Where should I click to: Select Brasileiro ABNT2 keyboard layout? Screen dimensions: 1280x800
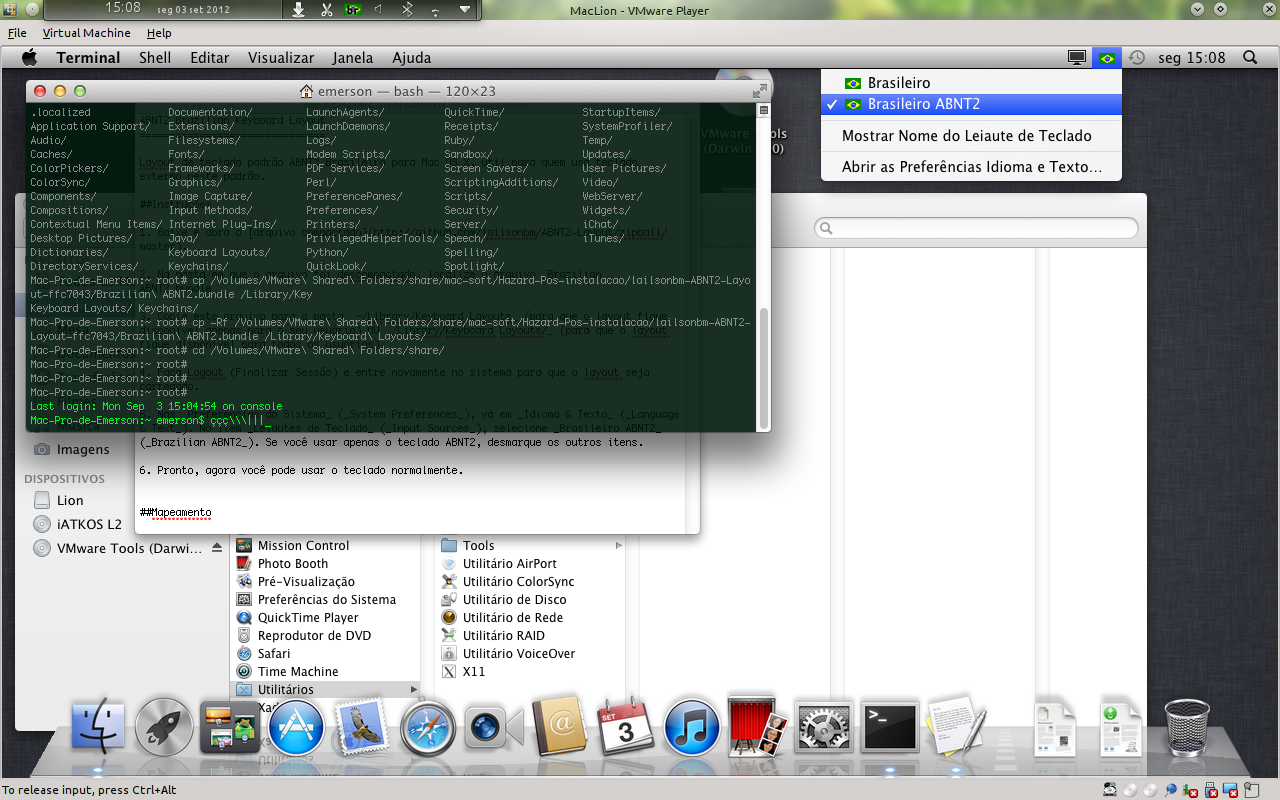pos(971,104)
